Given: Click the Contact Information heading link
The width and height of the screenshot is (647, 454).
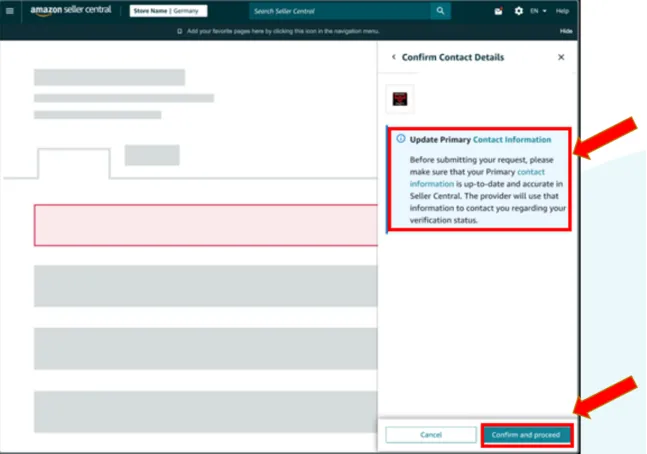Looking at the screenshot, I should pyautogui.click(x=512, y=140).
